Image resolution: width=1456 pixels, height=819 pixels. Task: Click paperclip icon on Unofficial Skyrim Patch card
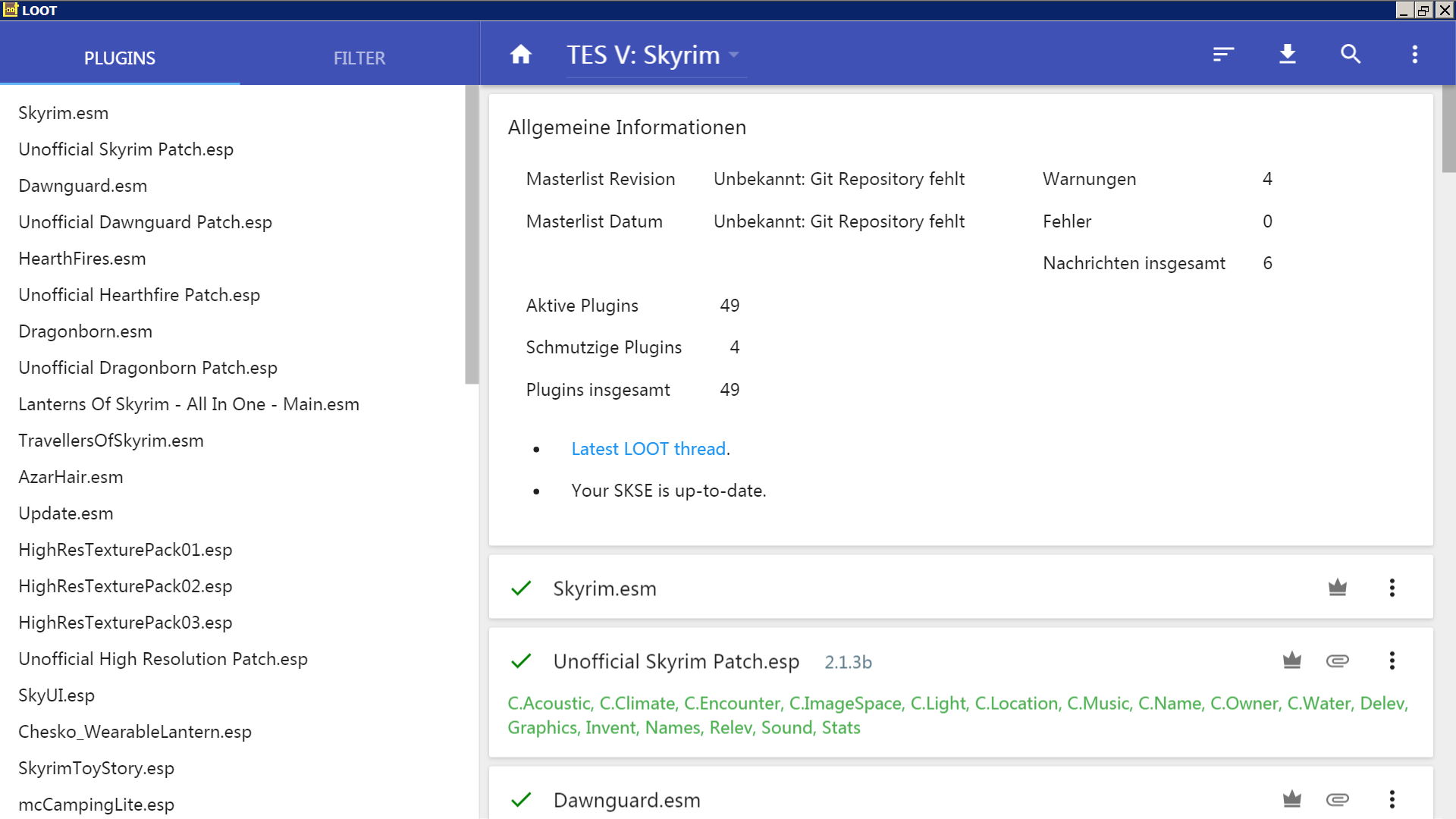1338,661
